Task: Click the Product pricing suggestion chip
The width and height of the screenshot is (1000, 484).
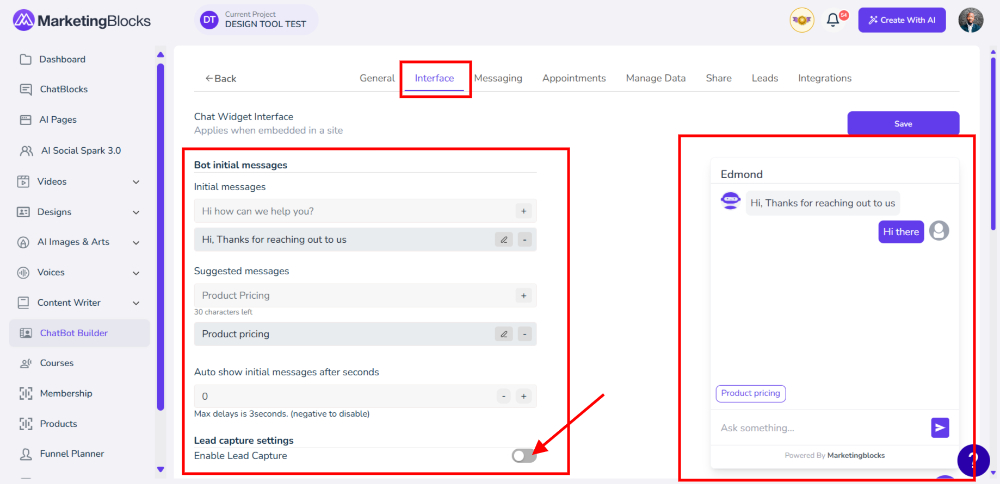Action: coord(751,393)
